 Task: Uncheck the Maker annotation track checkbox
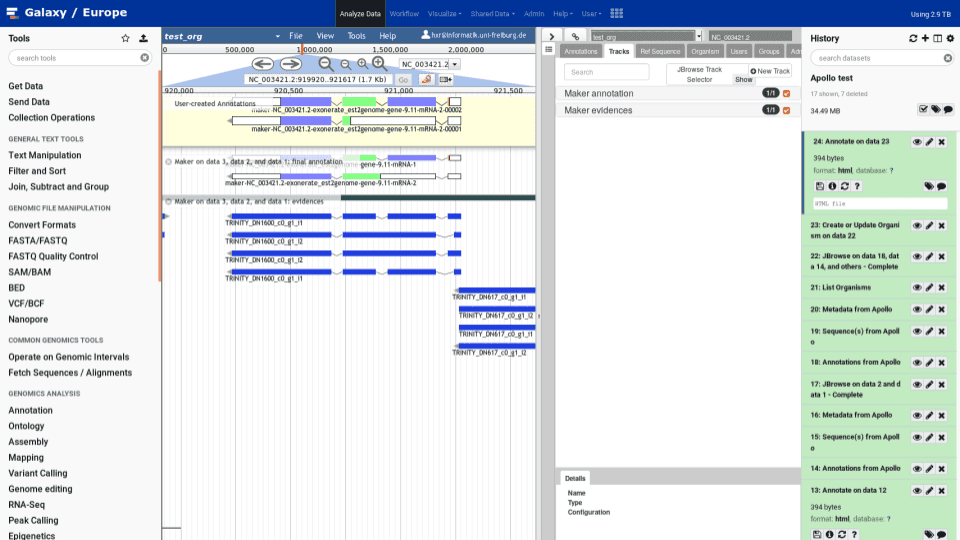787,93
